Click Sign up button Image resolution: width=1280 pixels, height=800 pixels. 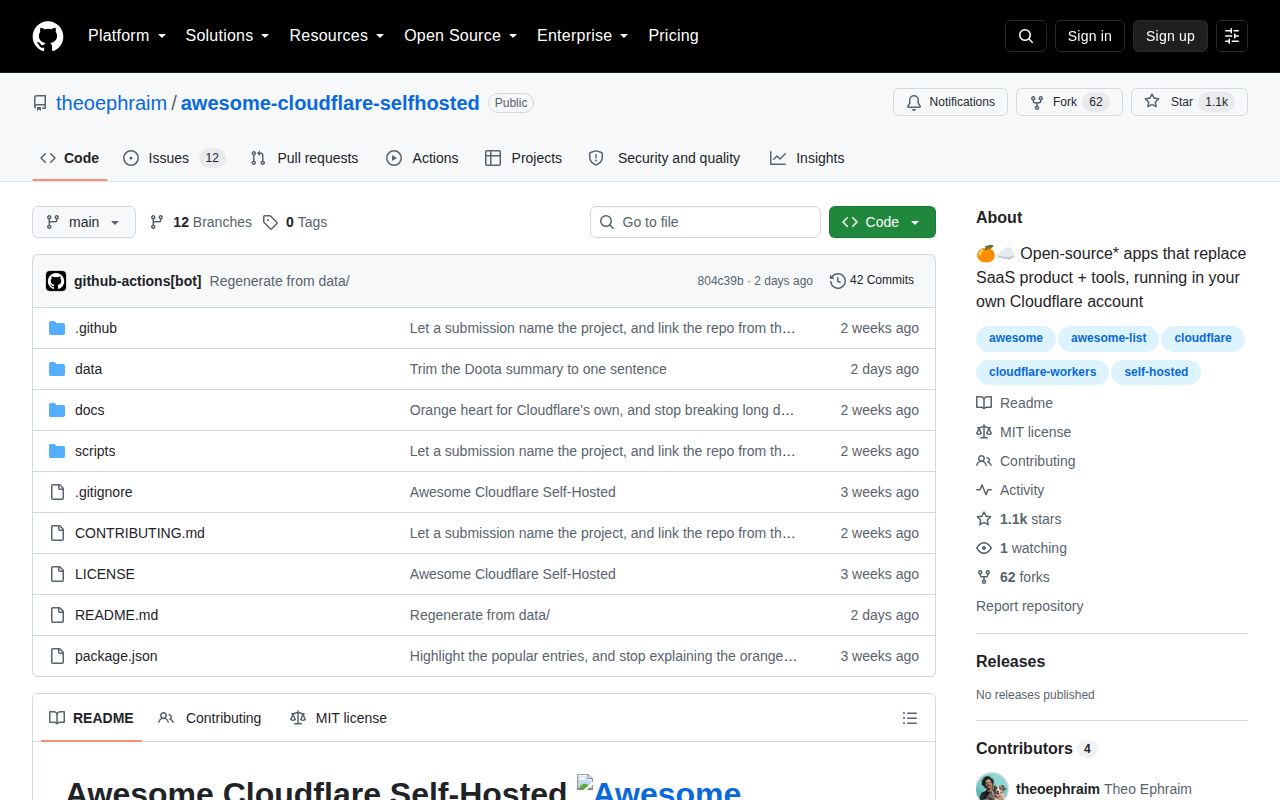click(1170, 36)
